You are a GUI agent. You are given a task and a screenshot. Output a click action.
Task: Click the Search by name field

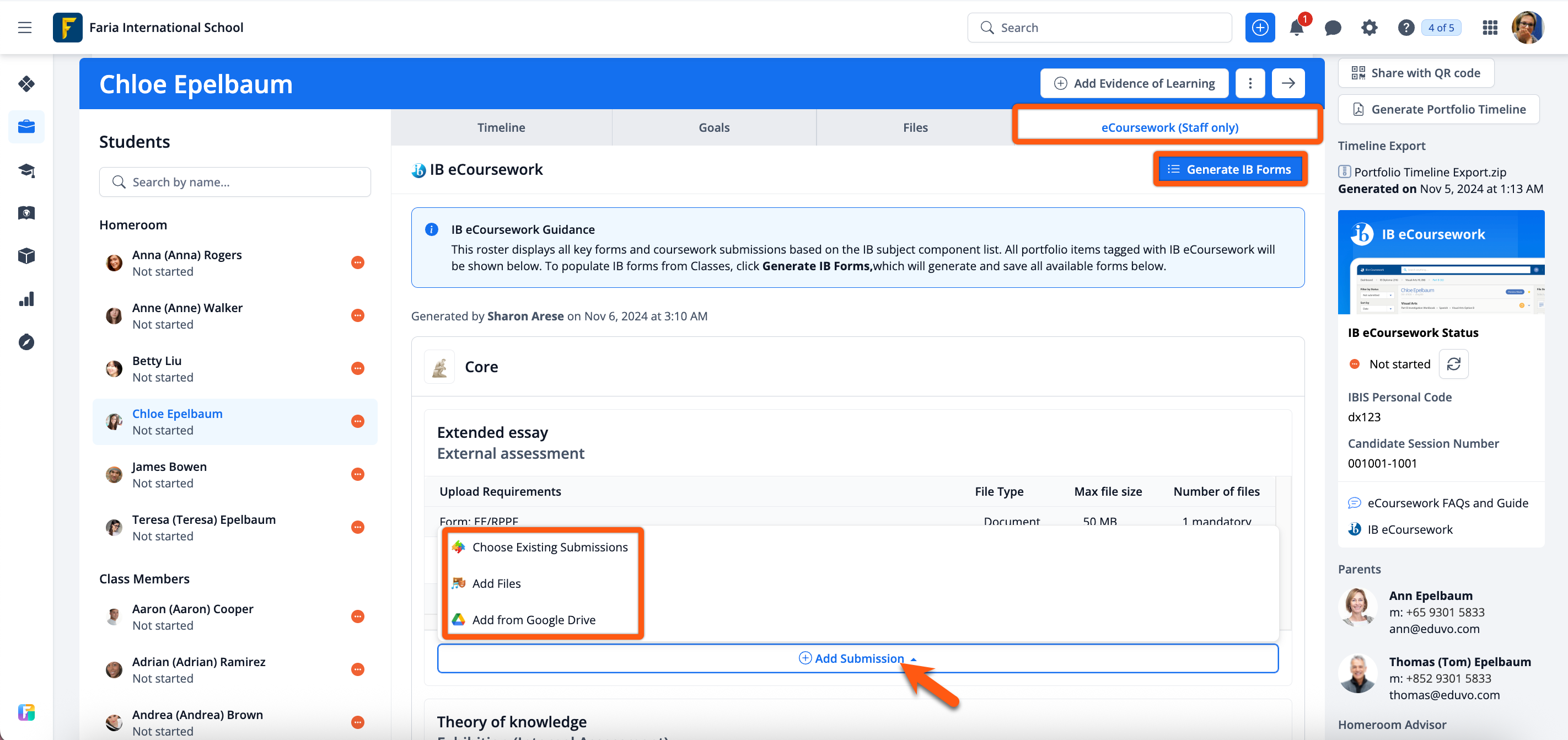[235, 182]
